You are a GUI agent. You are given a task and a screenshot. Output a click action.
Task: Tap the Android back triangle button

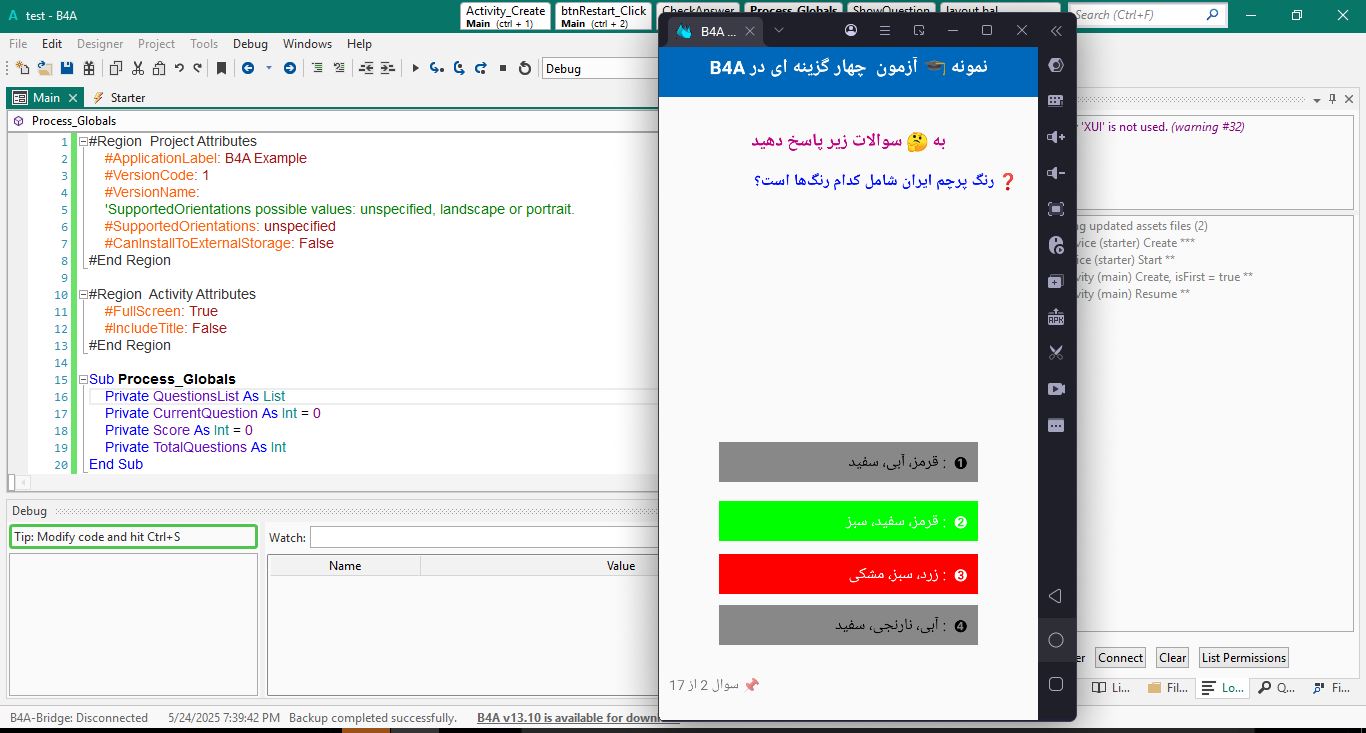tap(1056, 596)
